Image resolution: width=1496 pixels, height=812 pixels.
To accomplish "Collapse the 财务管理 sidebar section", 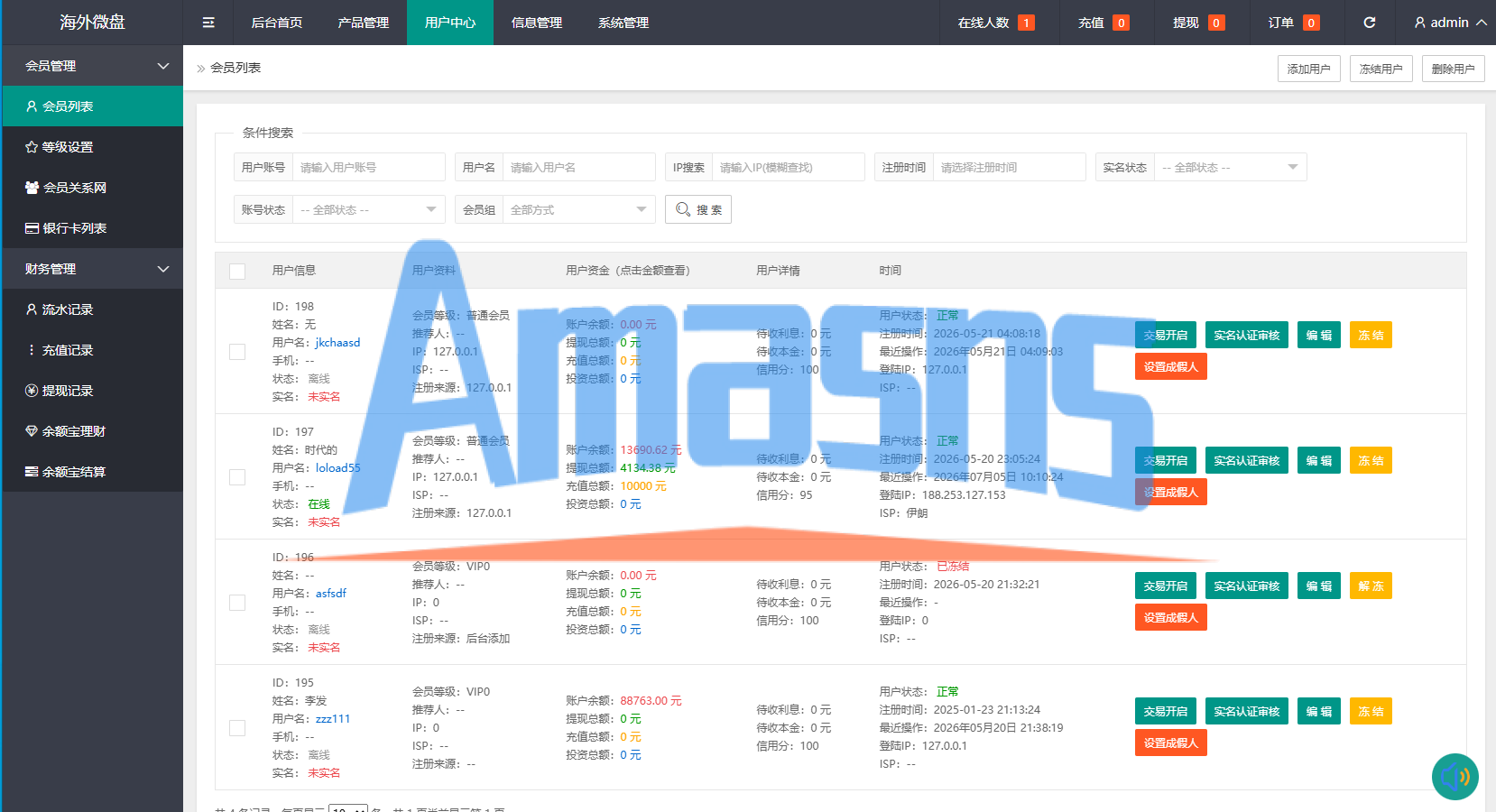I will (93, 269).
